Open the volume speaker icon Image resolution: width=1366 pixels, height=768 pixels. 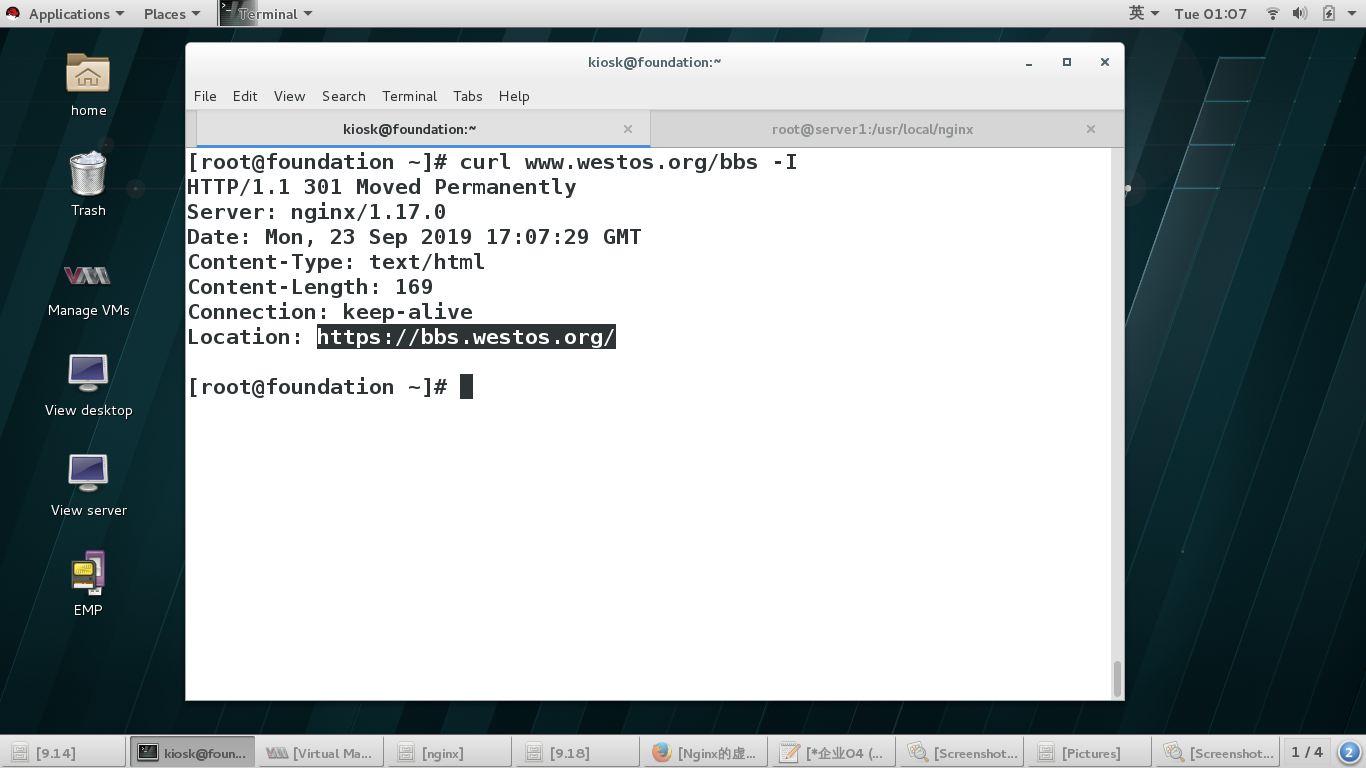1300,14
